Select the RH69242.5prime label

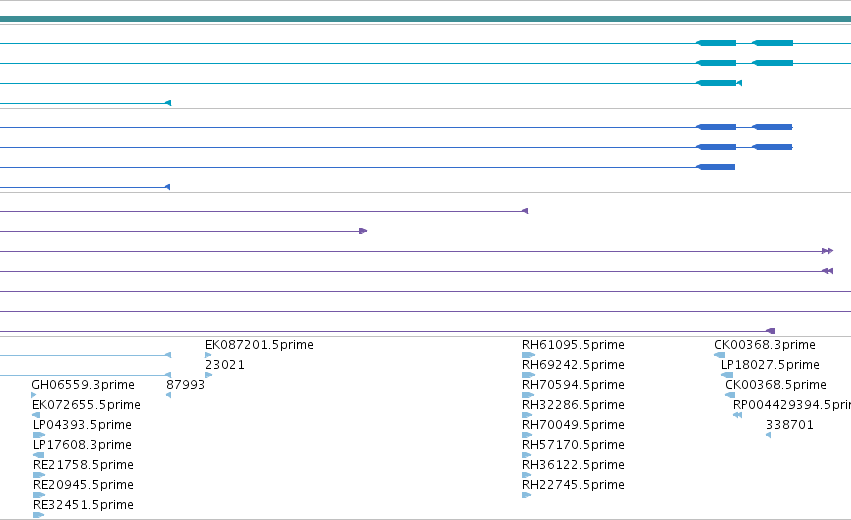pos(573,365)
